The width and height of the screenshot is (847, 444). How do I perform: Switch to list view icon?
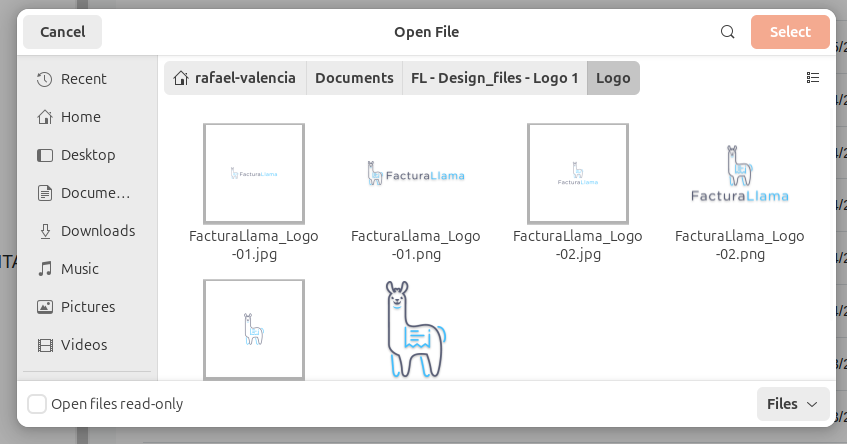(x=812, y=78)
